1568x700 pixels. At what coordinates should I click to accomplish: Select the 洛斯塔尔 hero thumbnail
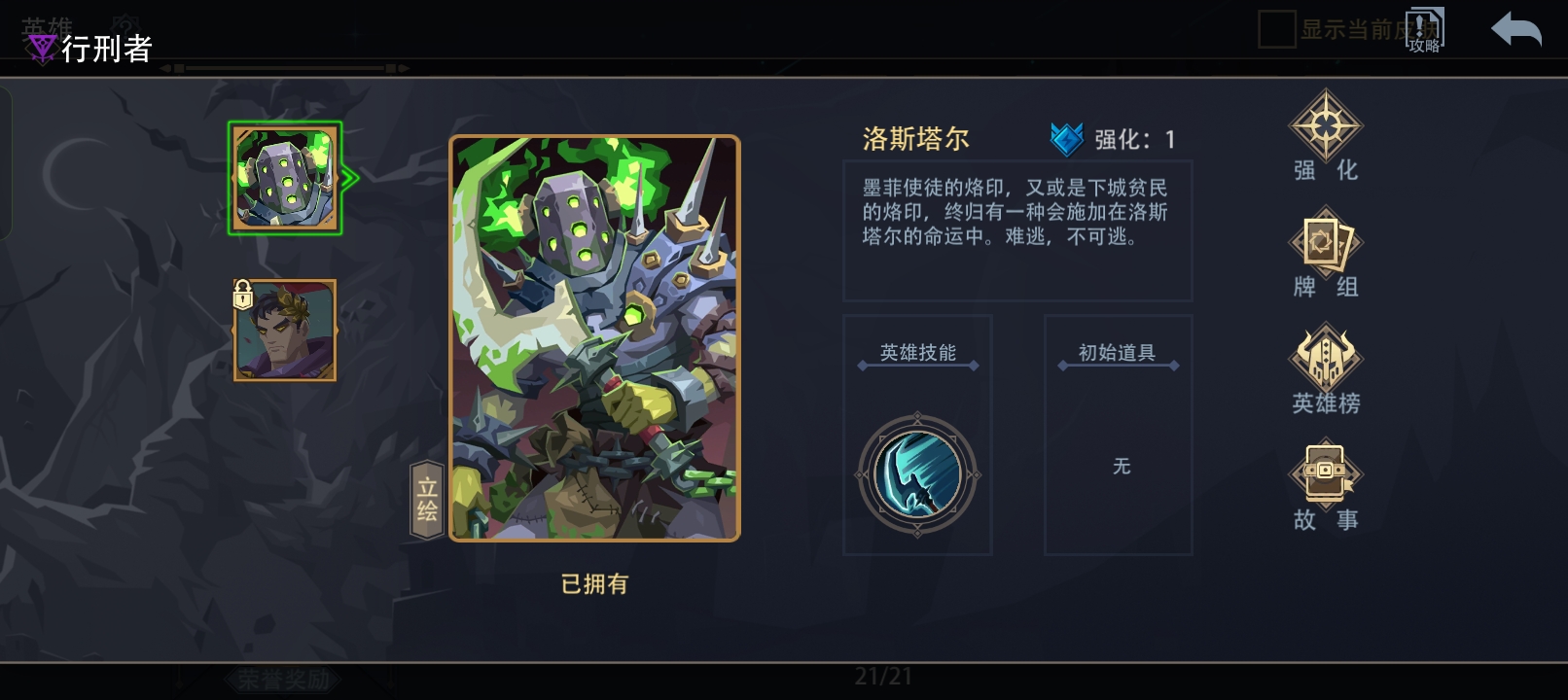[285, 178]
